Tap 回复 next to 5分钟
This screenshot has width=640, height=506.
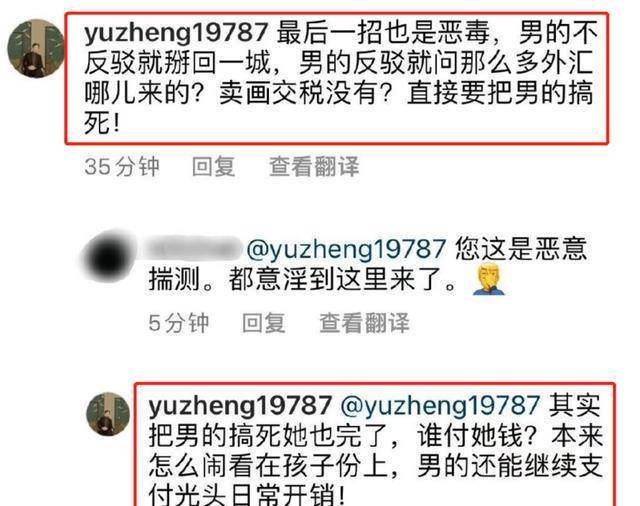pos(263,323)
